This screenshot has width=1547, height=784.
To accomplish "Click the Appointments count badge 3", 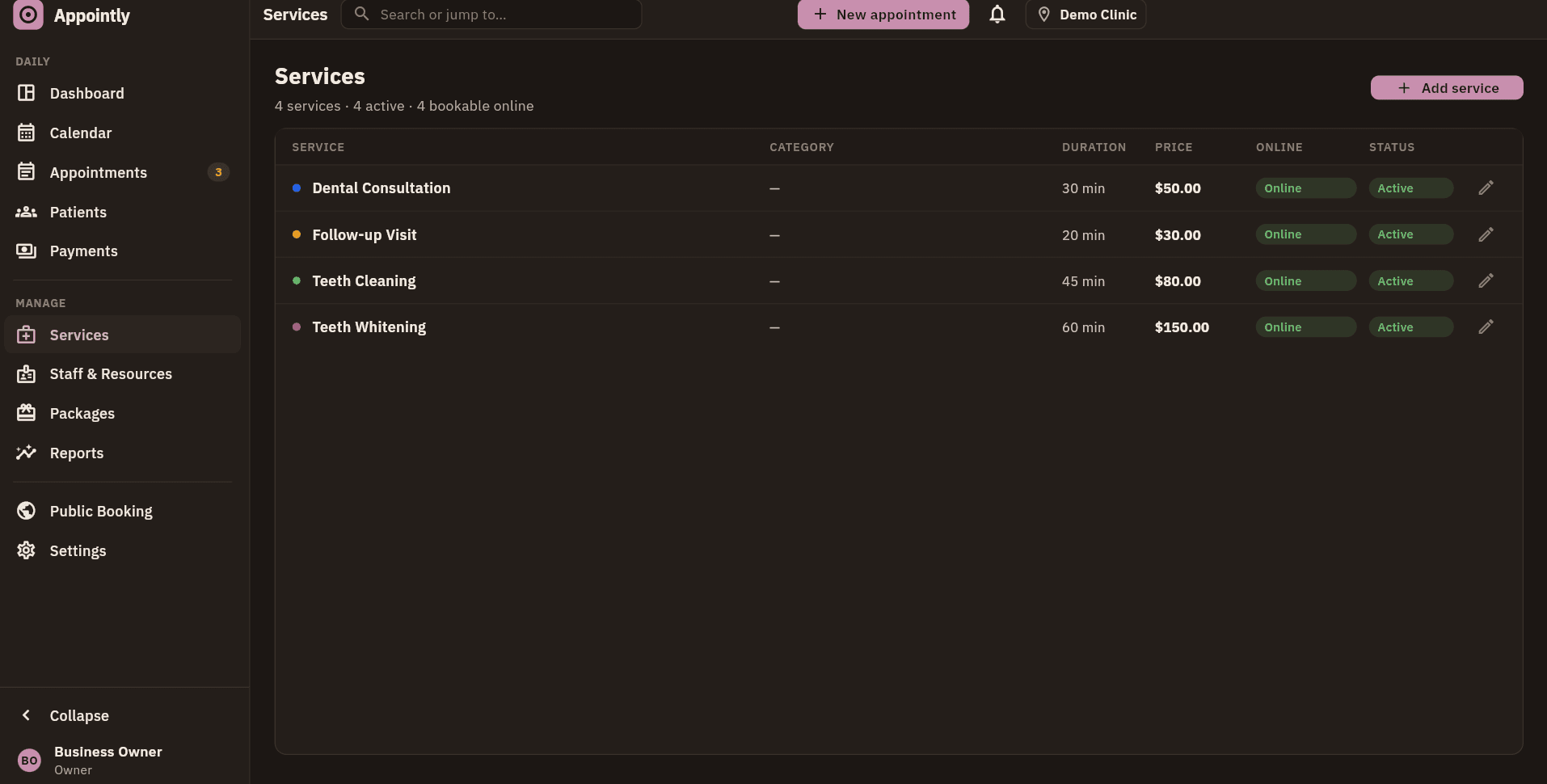I will click(218, 172).
